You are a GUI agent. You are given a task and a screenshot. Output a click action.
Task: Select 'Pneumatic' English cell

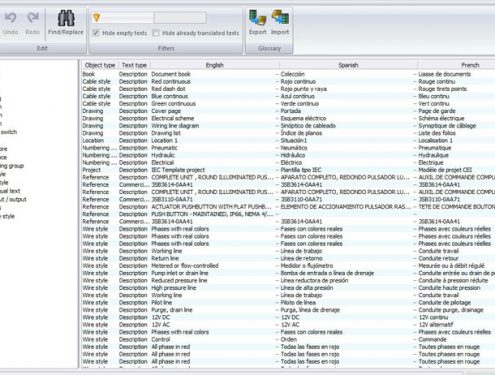tap(164, 148)
